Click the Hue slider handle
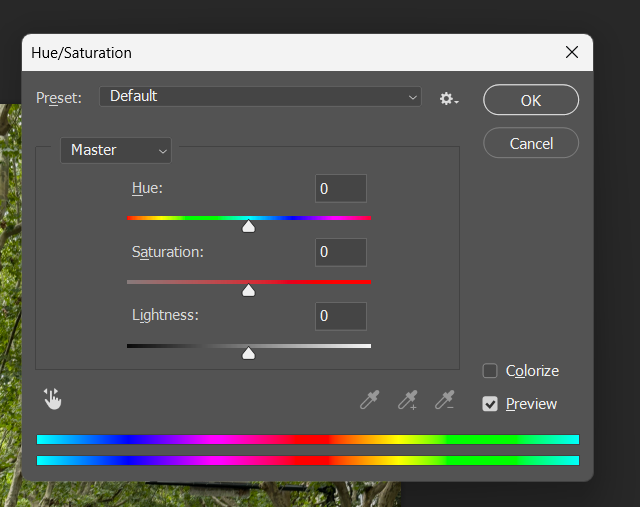The width and height of the screenshot is (640, 507). 249,226
